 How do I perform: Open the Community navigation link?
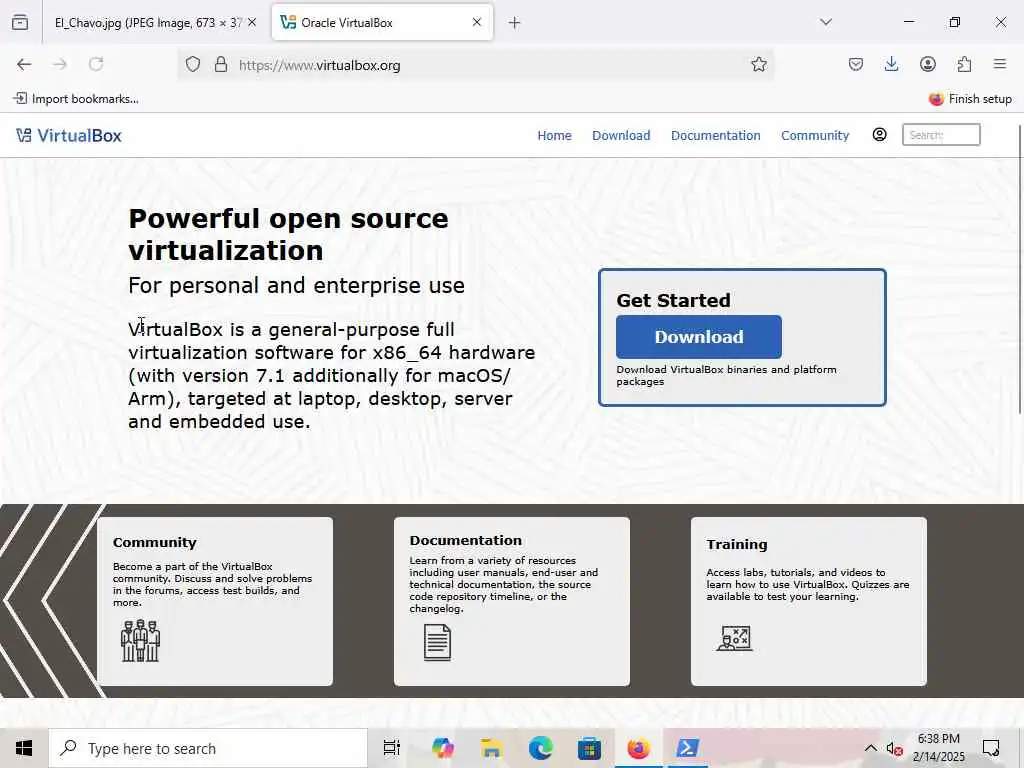point(815,135)
